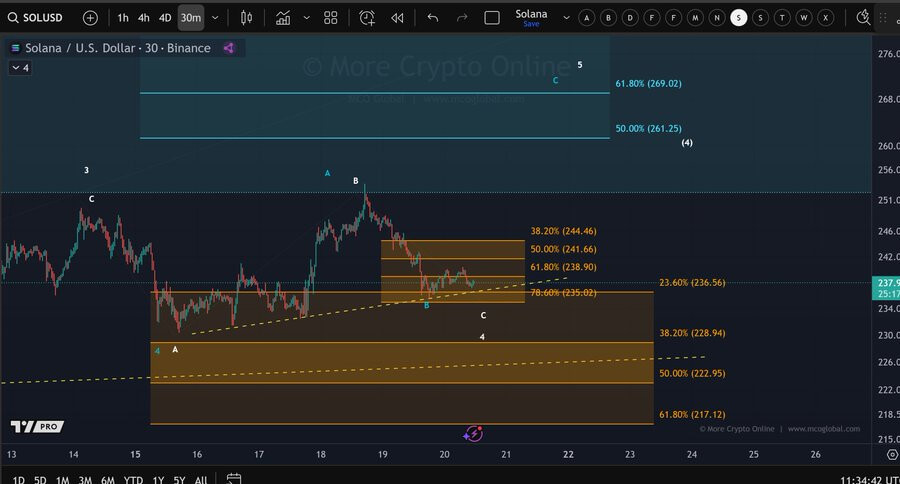Screen dimensions: 900x484
Task: Set the date range to 1D
Action: point(18,479)
